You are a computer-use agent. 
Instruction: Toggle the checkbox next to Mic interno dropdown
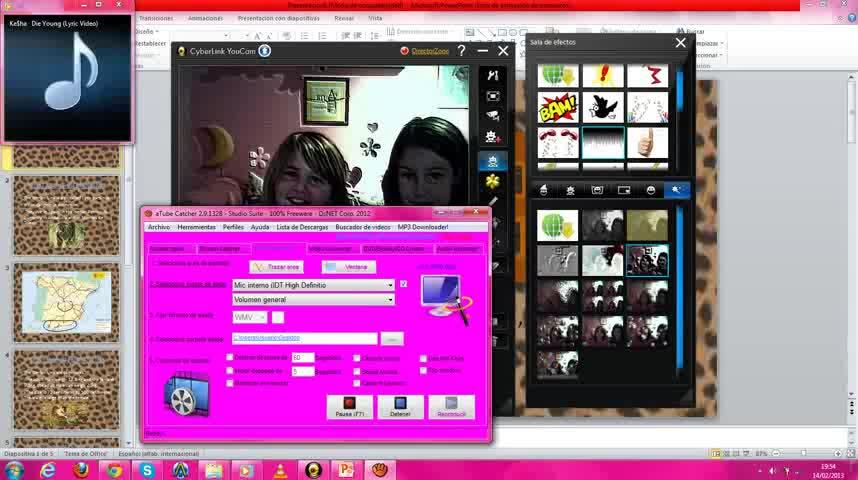(403, 284)
